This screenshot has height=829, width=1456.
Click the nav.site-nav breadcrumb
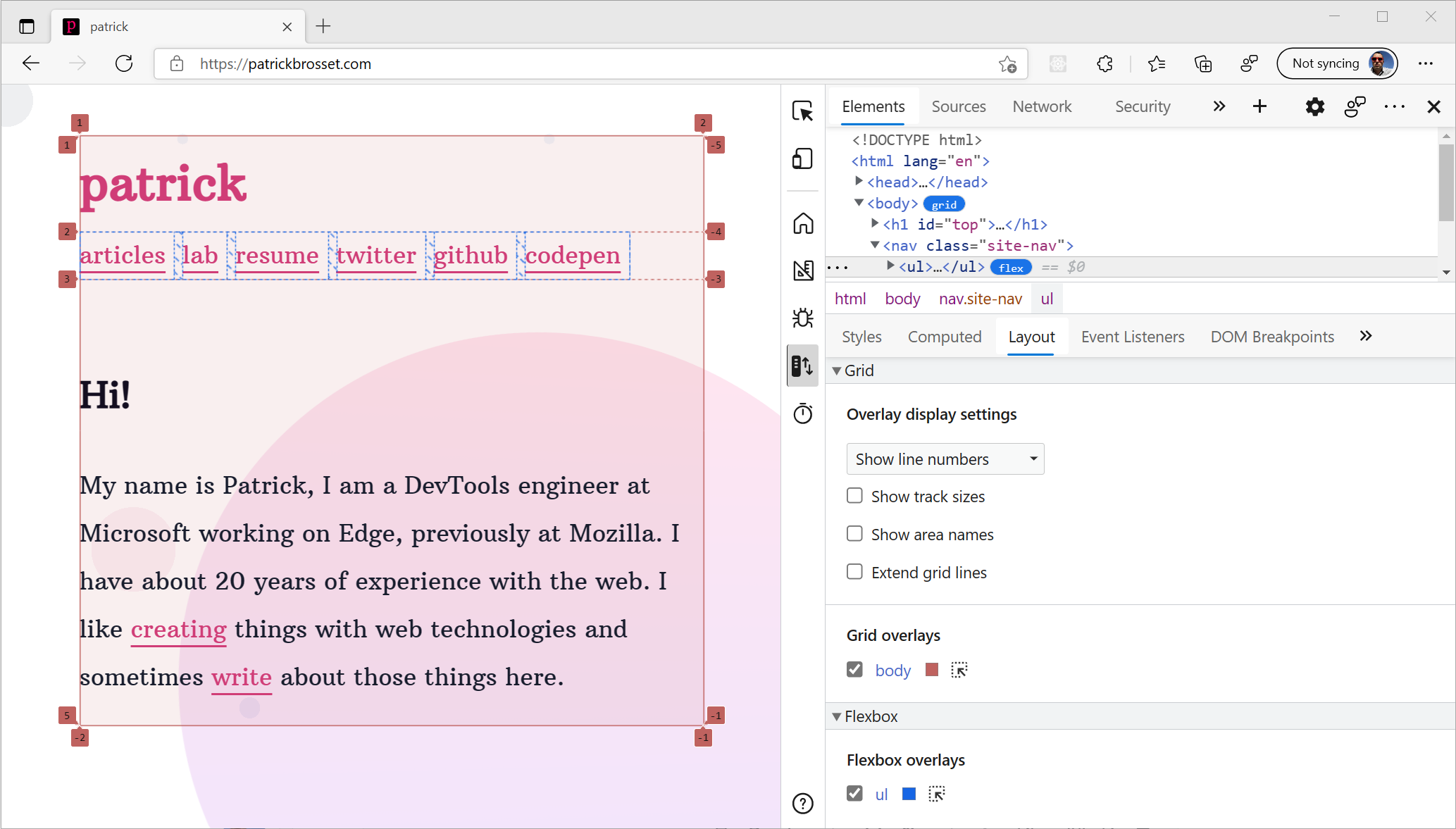click(x=981, y=299)
